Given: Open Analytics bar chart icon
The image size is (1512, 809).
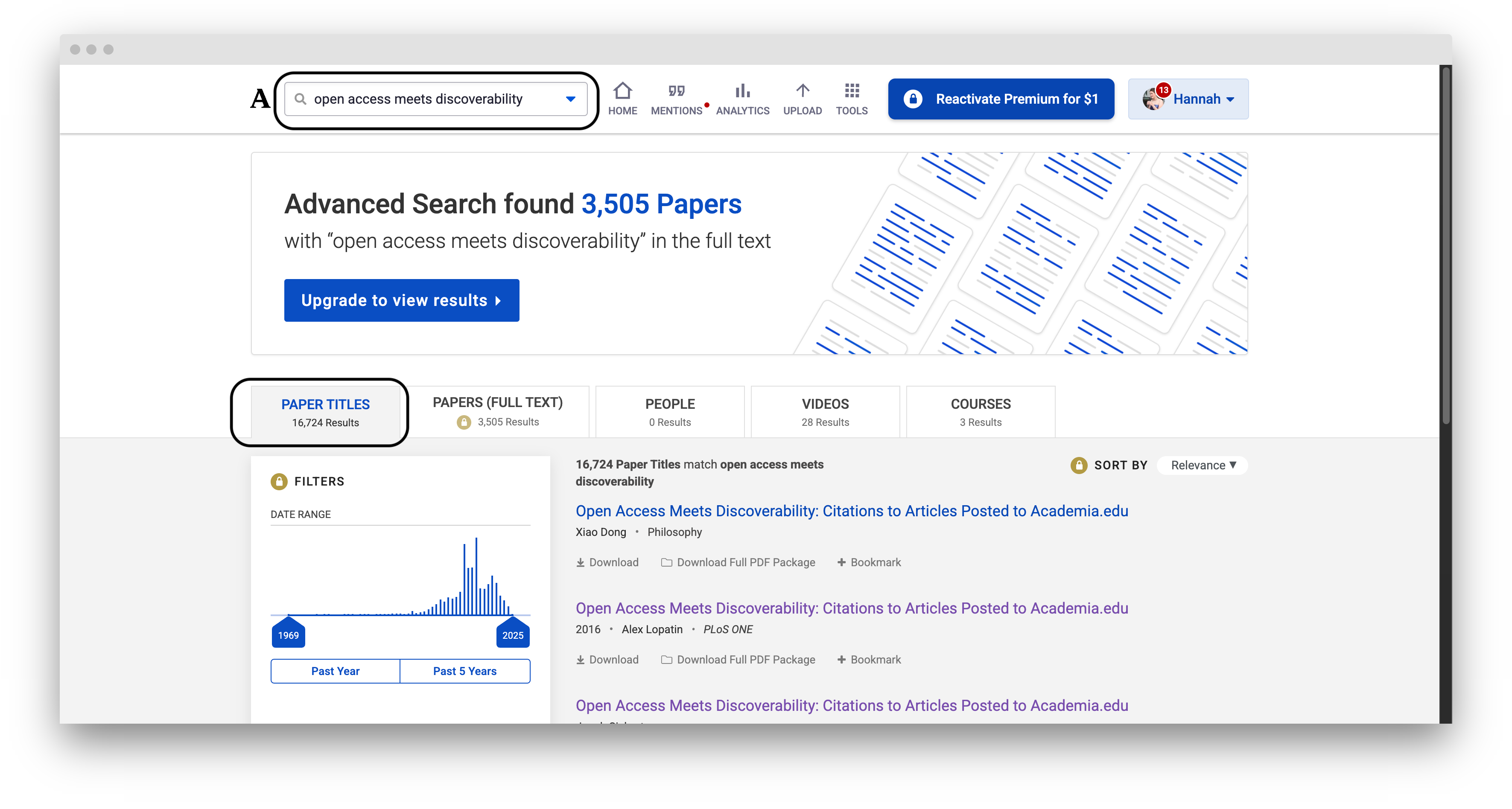Looking at the screenshot, I should point(742,90).
